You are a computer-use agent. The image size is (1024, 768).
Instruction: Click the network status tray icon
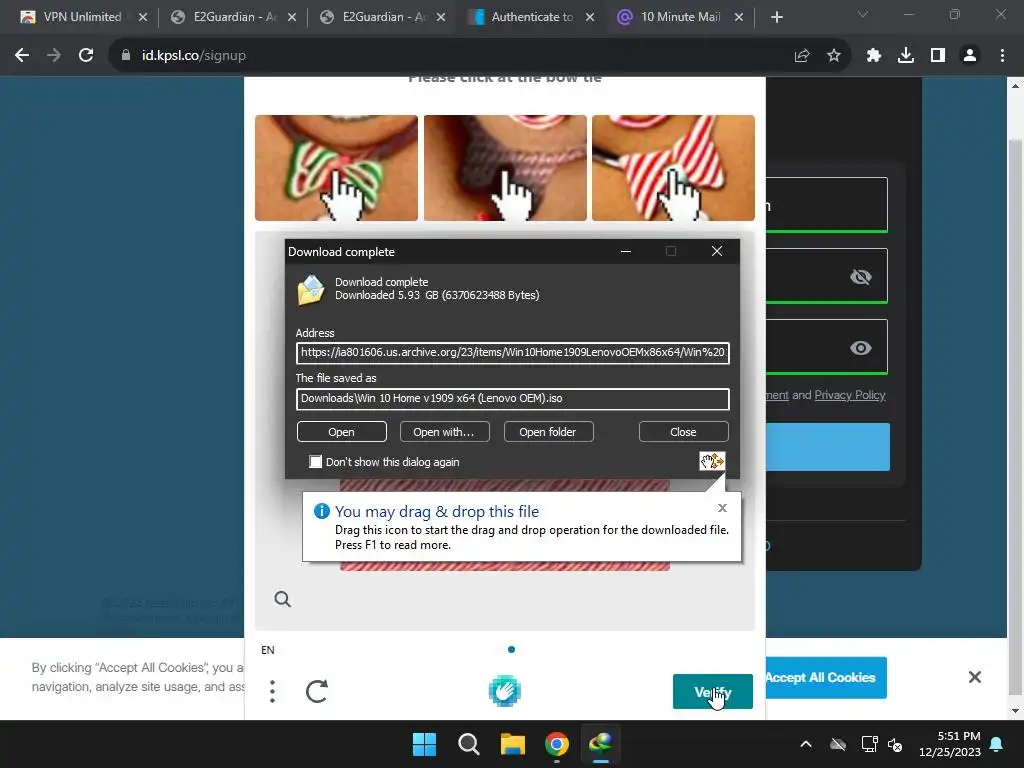click(870, 744)
